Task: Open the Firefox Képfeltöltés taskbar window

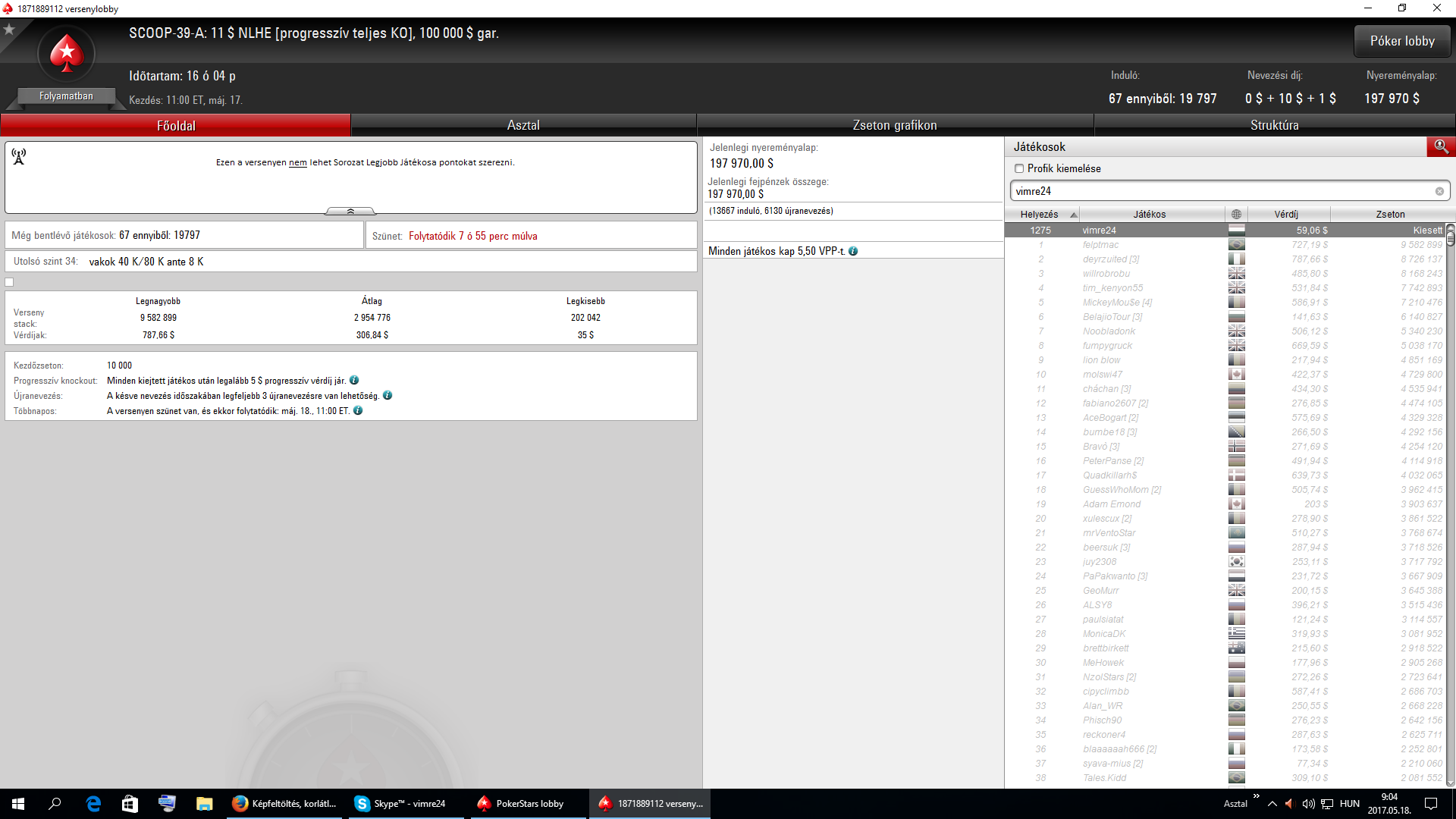Action: (285, 804)
